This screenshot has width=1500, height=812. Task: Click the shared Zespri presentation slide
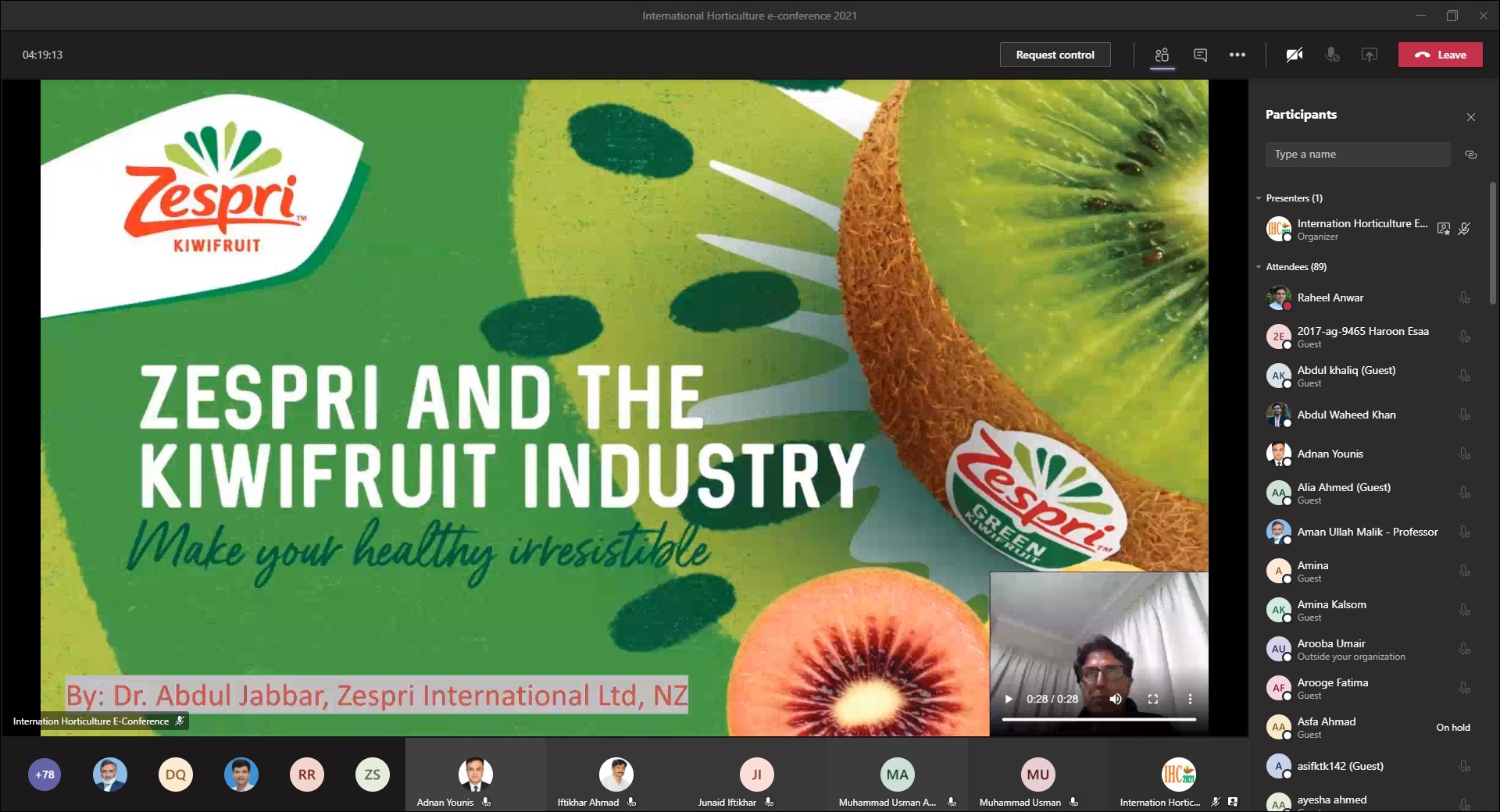point(624,408)
